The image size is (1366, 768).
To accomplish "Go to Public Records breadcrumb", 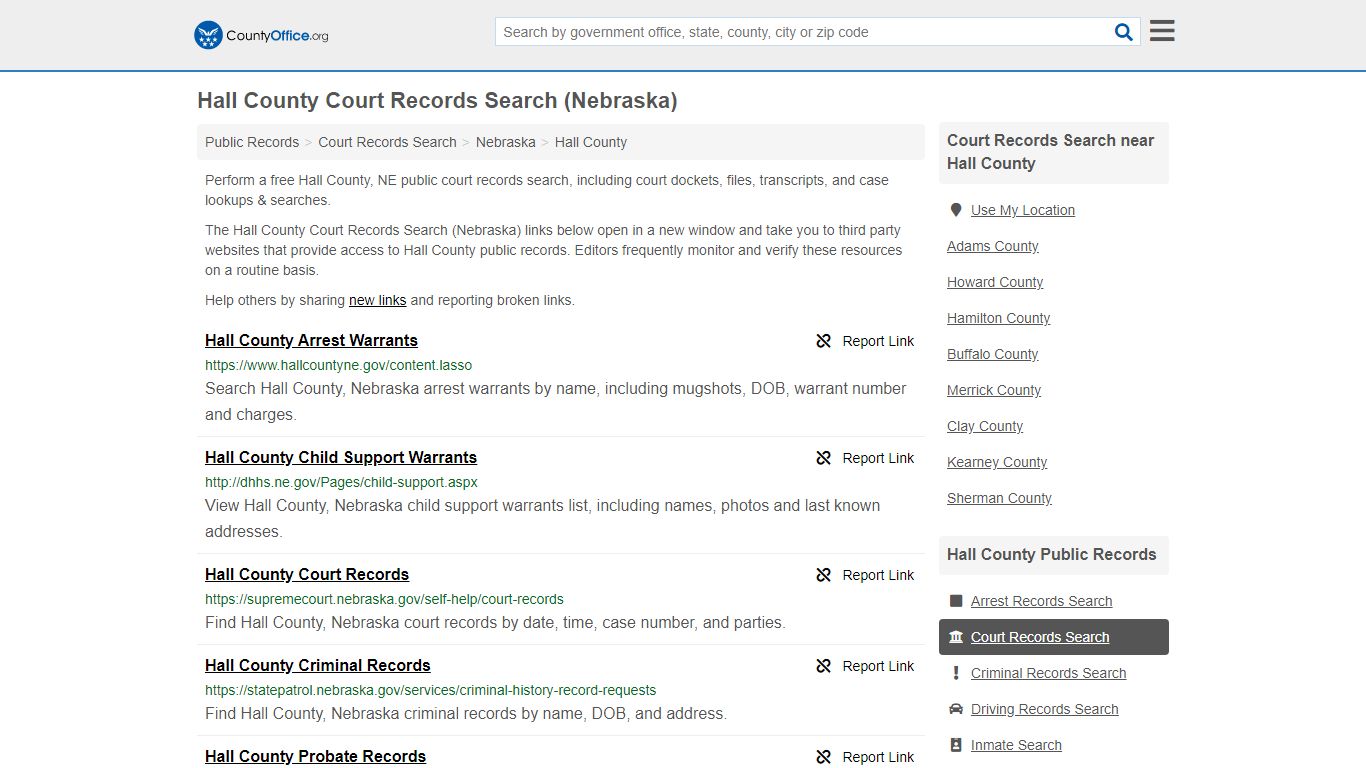I will (252, 142).
